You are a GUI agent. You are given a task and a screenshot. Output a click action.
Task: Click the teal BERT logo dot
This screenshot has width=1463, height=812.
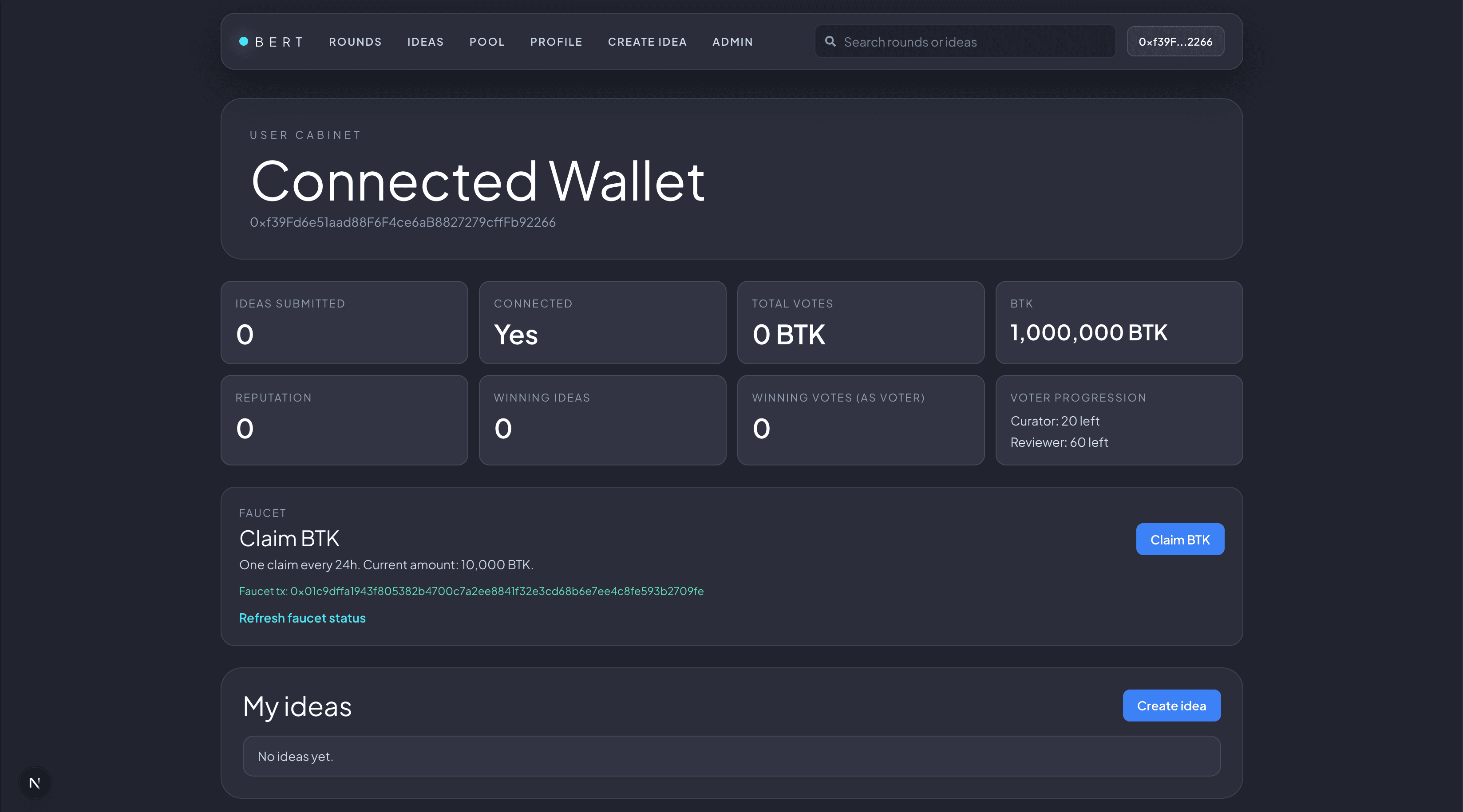[x=244, y=41]
